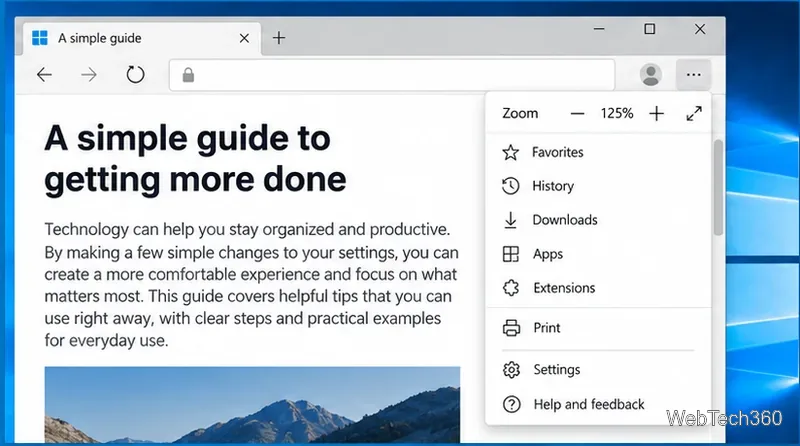800x446 pixels.
Task: Enter full screen with the expand icon
Action: (694, 113)
